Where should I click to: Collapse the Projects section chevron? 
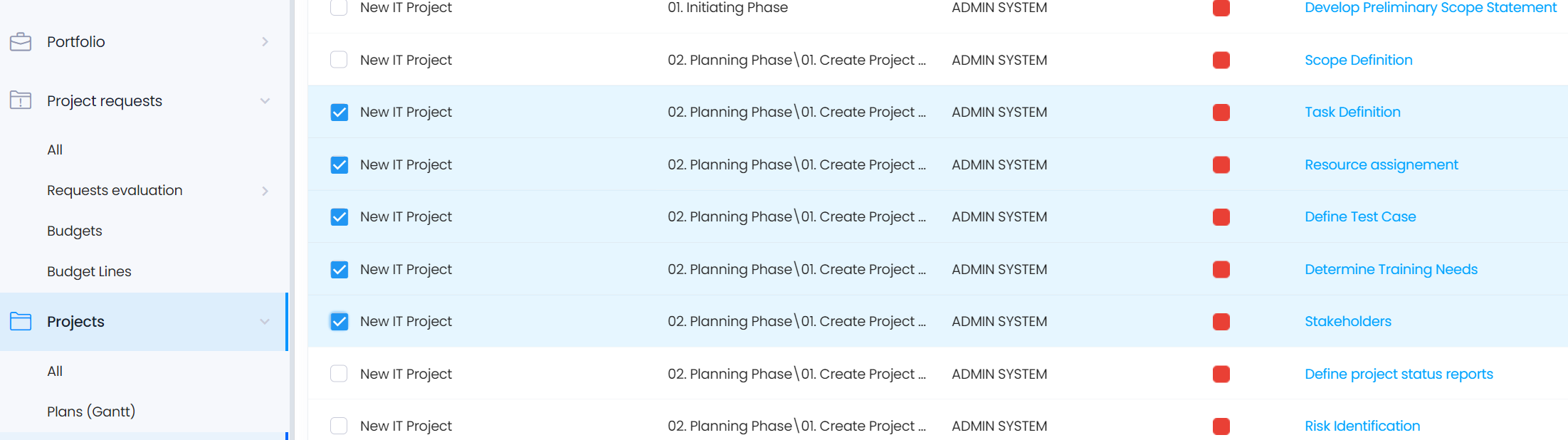265,322
